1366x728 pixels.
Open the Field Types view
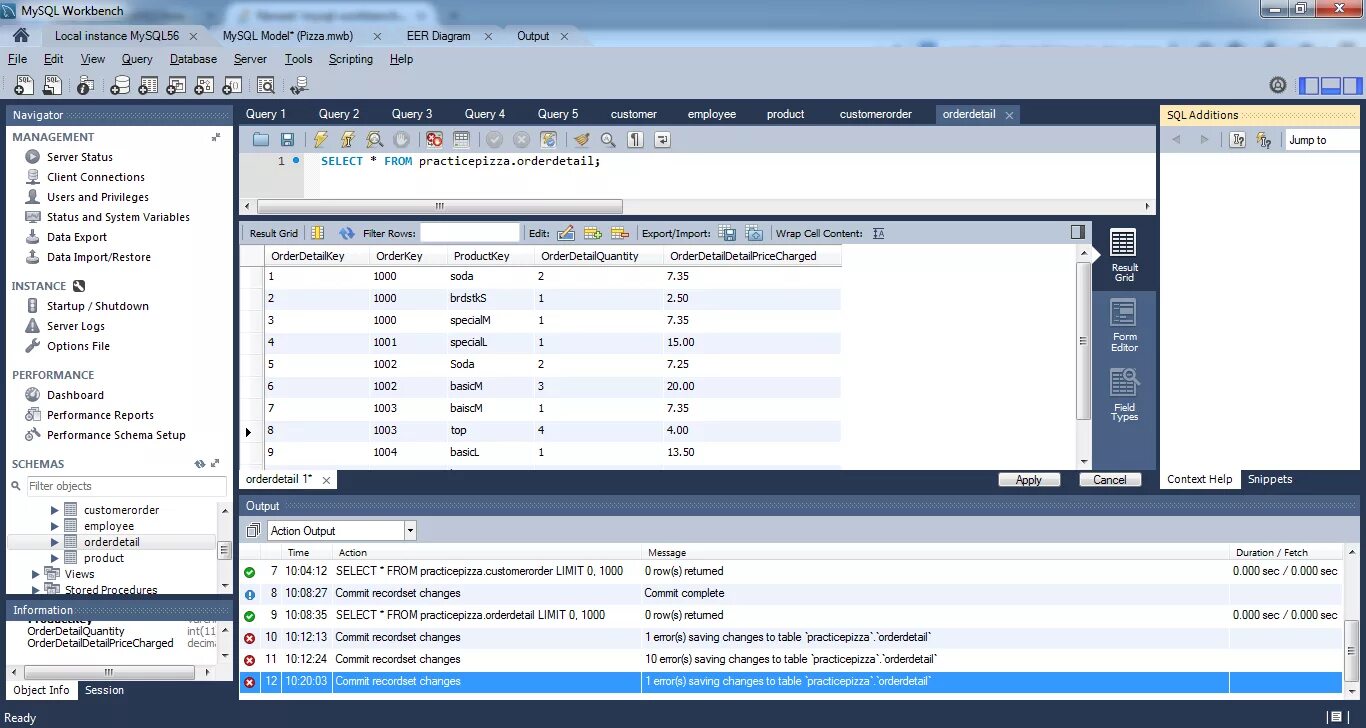point(1124,395)
